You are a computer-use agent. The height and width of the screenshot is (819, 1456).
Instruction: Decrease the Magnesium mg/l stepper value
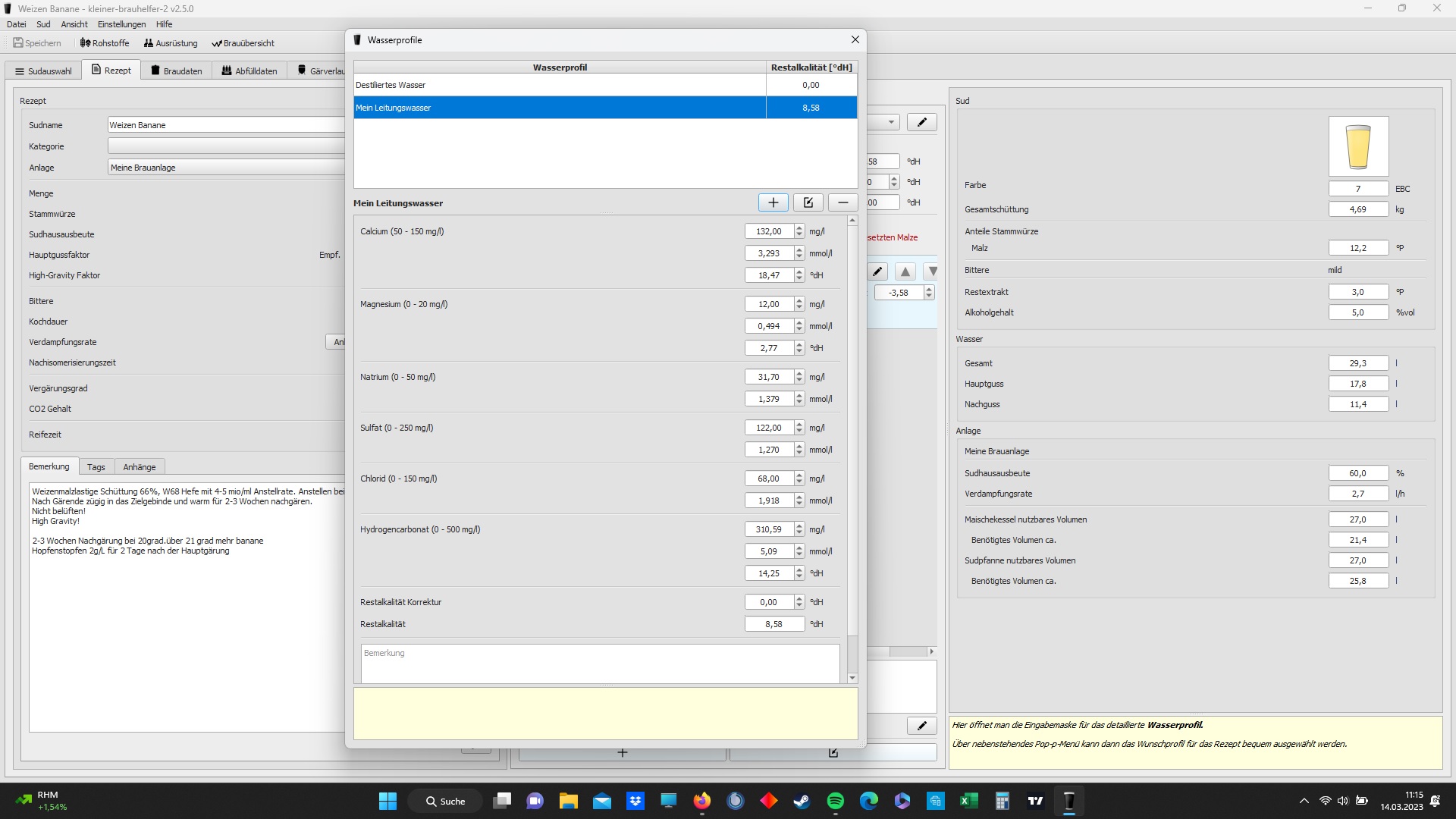[799, 307]
